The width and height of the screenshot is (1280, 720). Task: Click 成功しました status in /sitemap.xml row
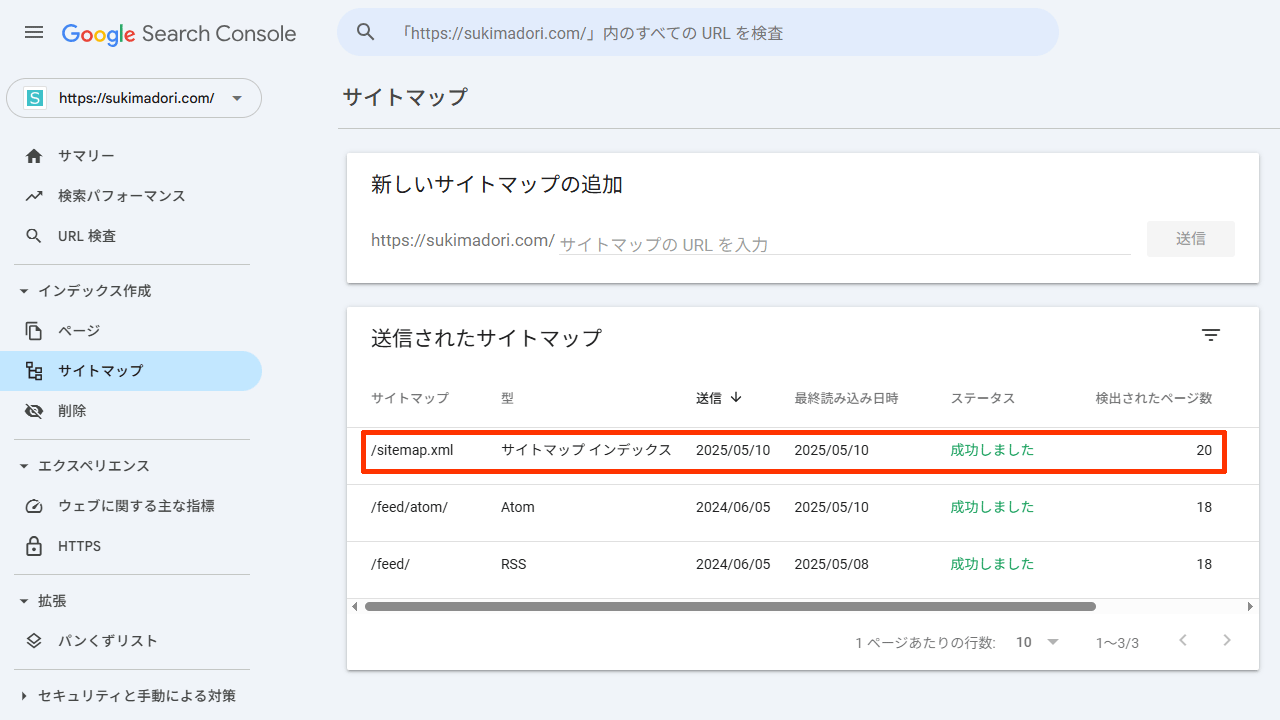click(x=992, y=450)
